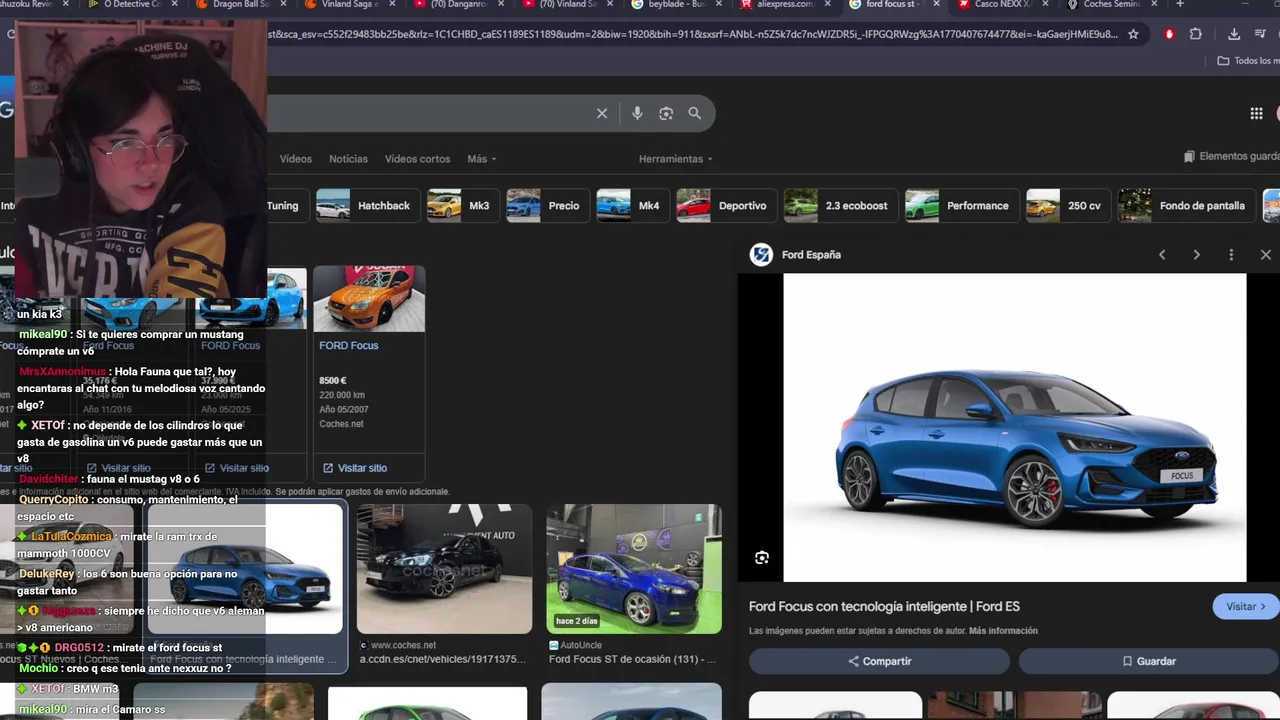Click the magnifier search icon

click(694, 113)
